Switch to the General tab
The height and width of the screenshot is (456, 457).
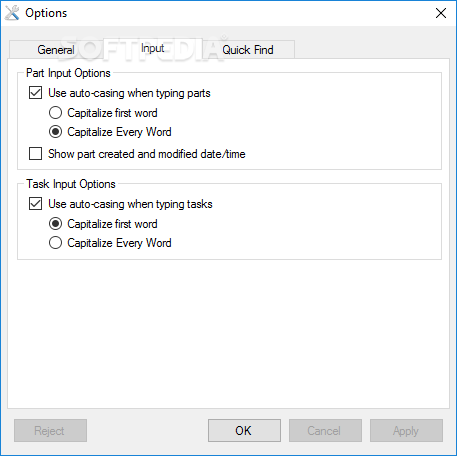[x=56, y=50]
